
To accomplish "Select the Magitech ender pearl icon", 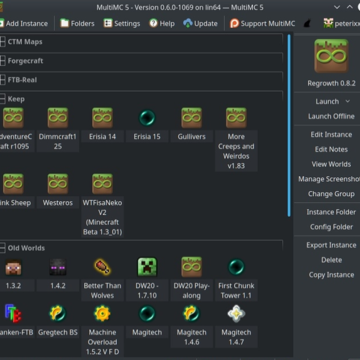I will pos(147,313).
